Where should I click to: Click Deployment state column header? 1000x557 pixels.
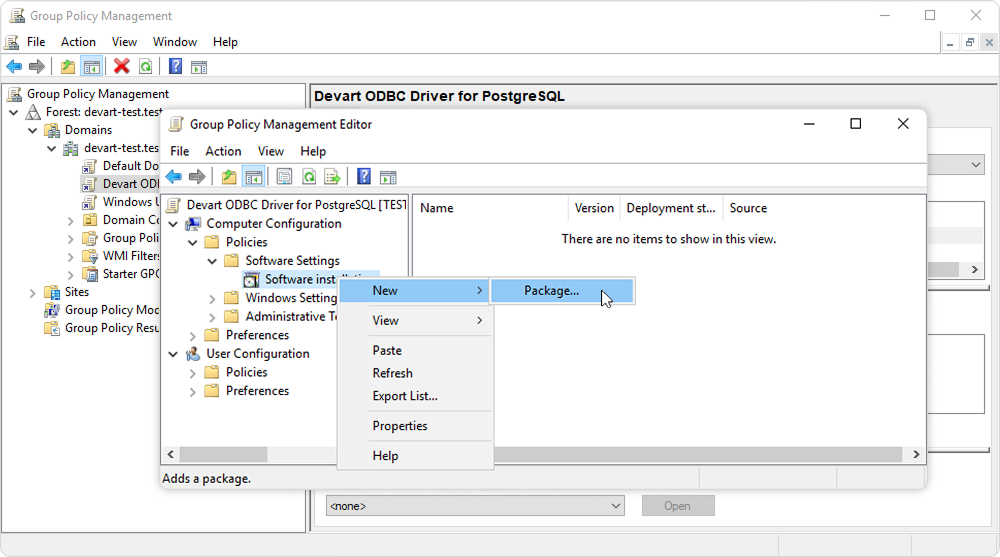[671, 209]
